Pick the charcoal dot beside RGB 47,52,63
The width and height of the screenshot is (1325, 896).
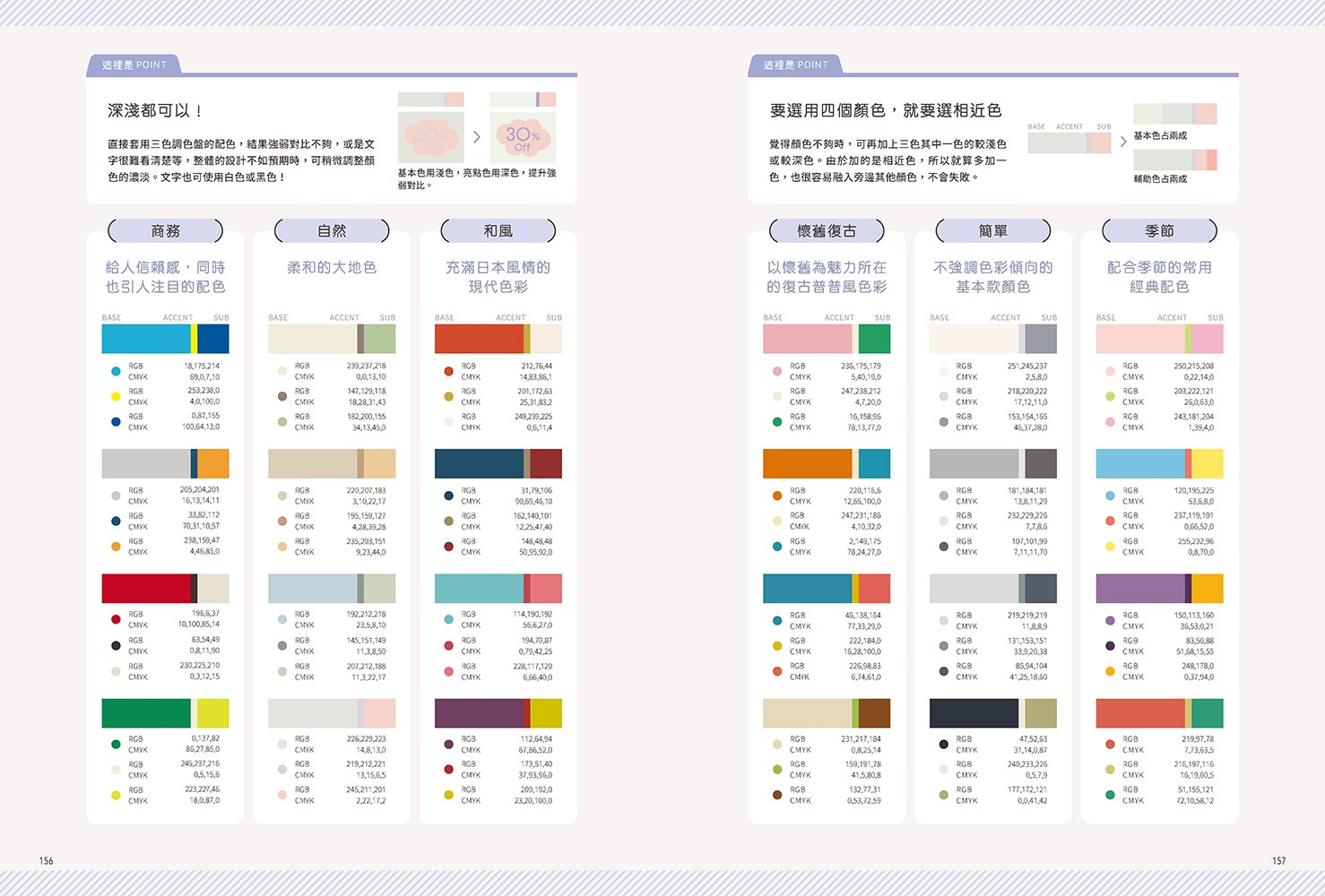(x=944, y=744)
